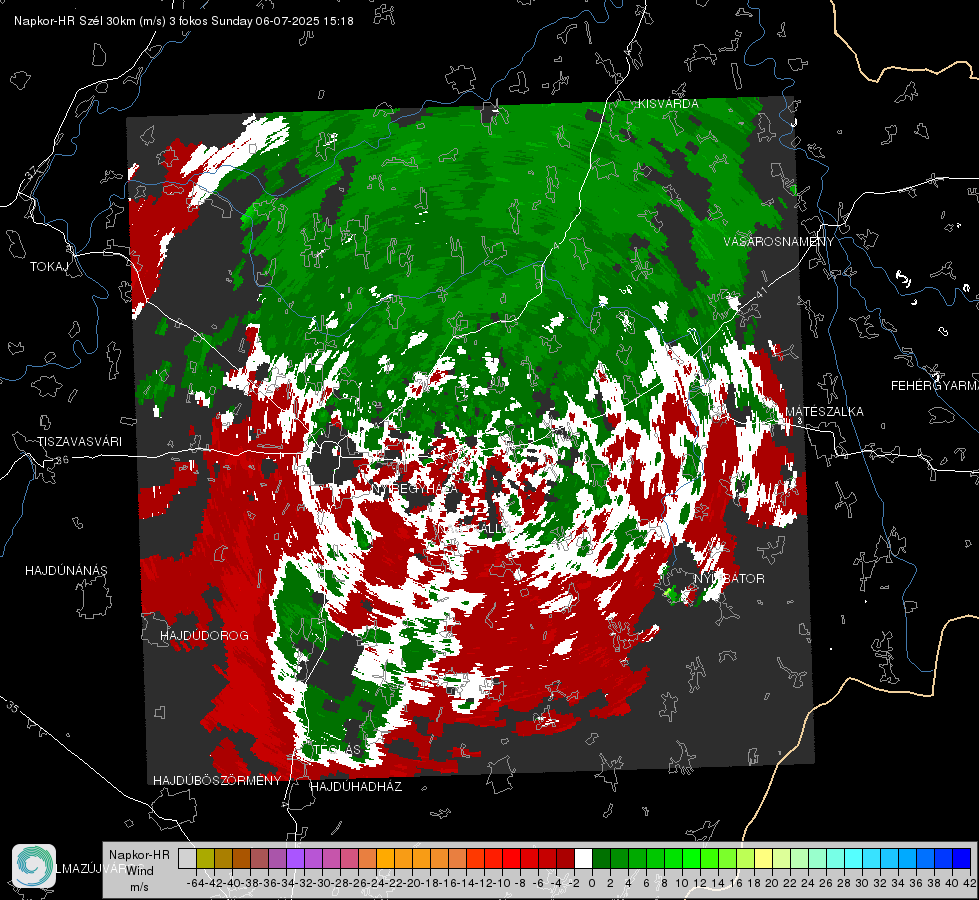979x900 pixels.
Task: Click the HAJDÚBÖSZÖRMÉNY label
Action: (x=217, y=780)
